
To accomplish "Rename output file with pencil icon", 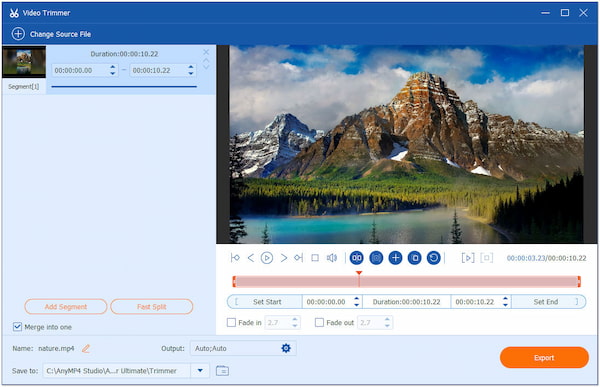I will [x=86, y=348].
